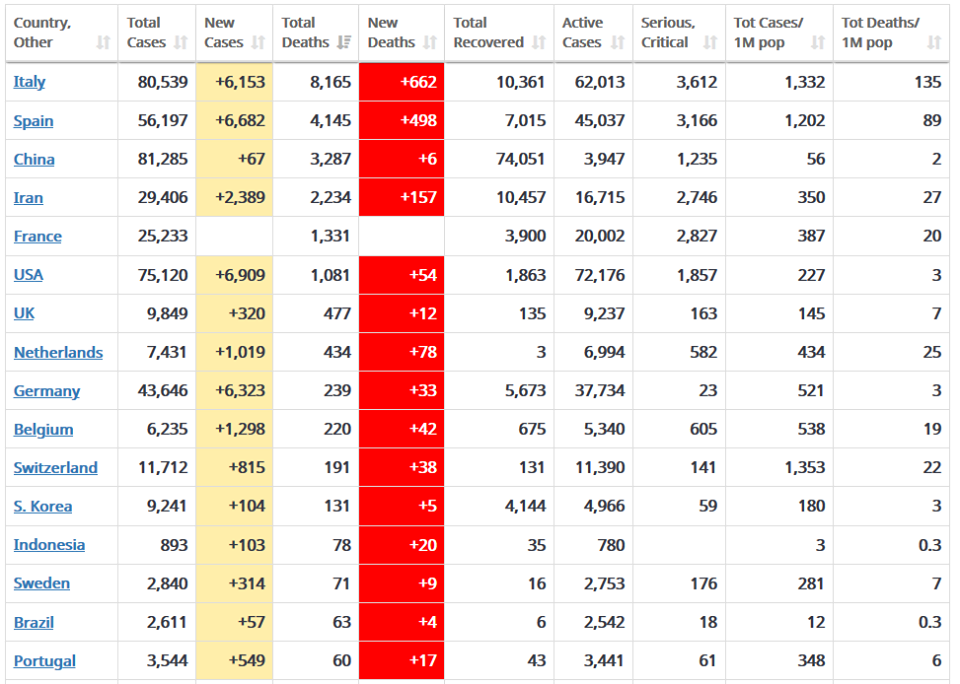
Task: Click Spain's new cases cell +6,682
Action: [234, 121]
